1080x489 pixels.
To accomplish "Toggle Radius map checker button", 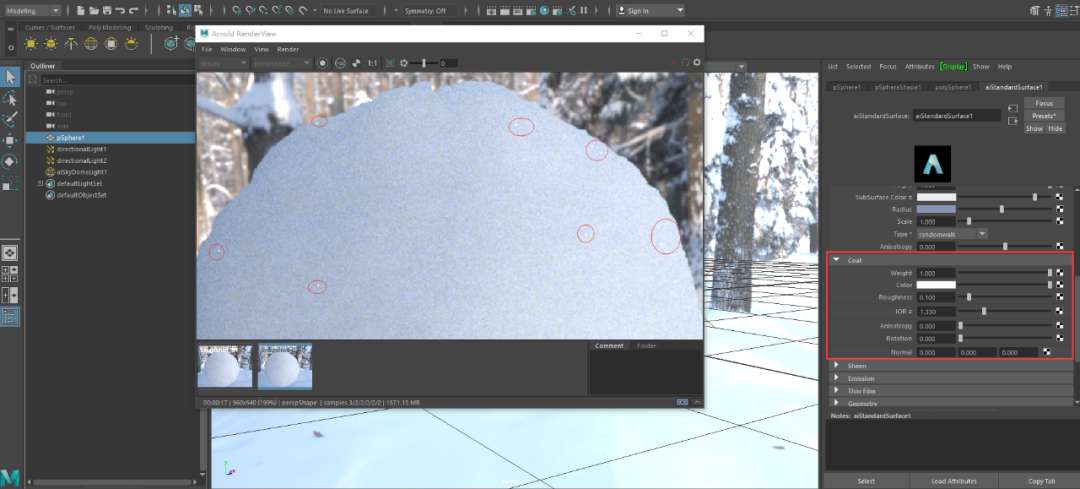I will (x=1059, y=209).
